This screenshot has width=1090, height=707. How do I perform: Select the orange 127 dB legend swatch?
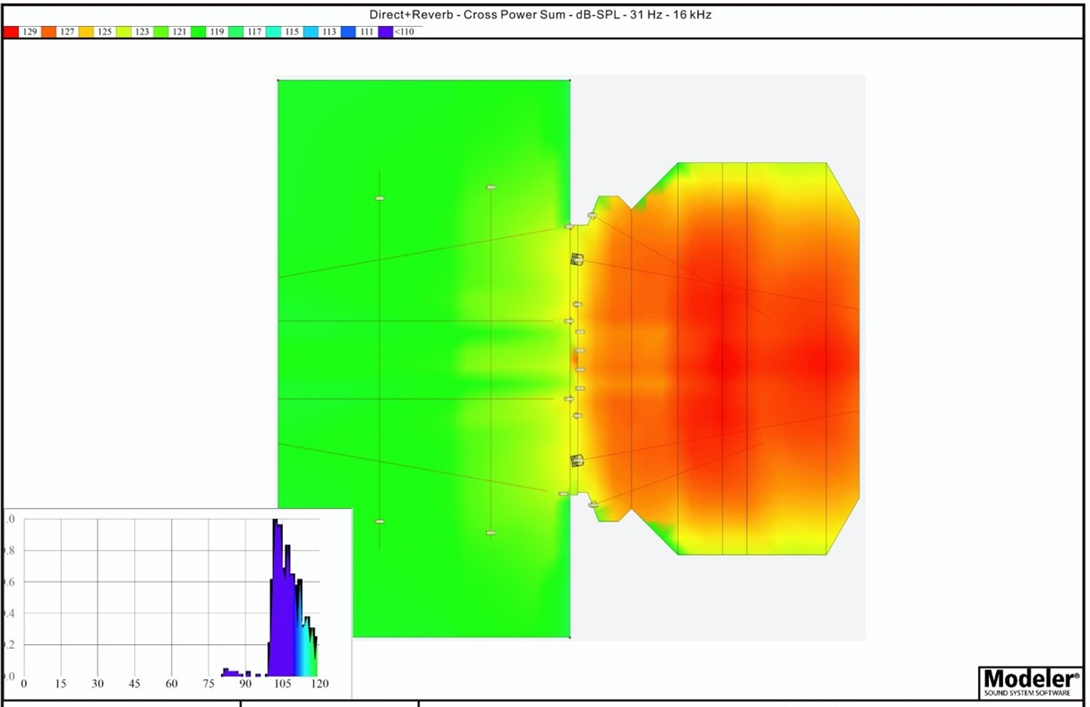point(49,32)
